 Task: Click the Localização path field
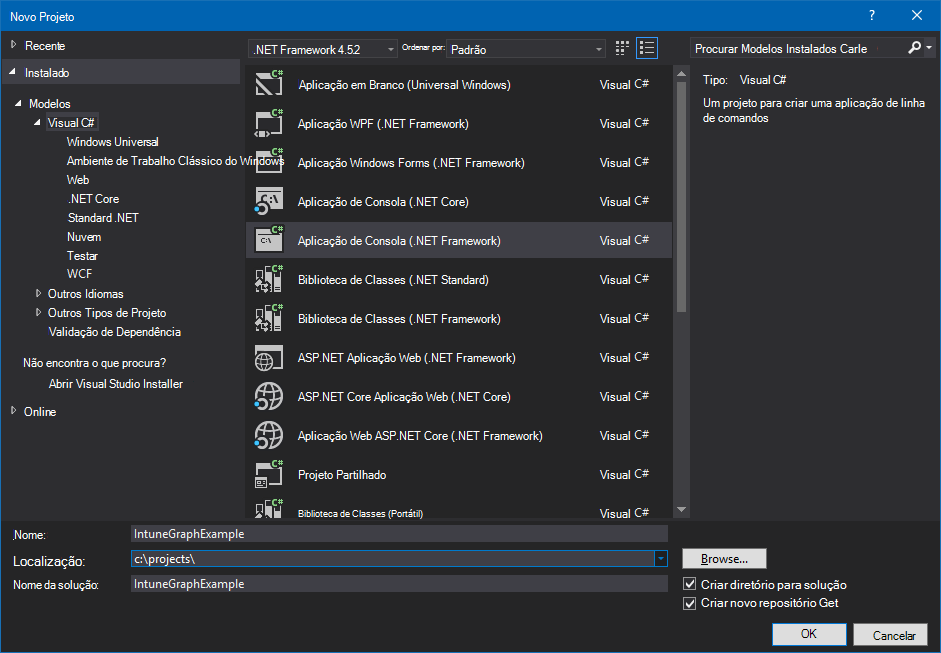(392, 559)
